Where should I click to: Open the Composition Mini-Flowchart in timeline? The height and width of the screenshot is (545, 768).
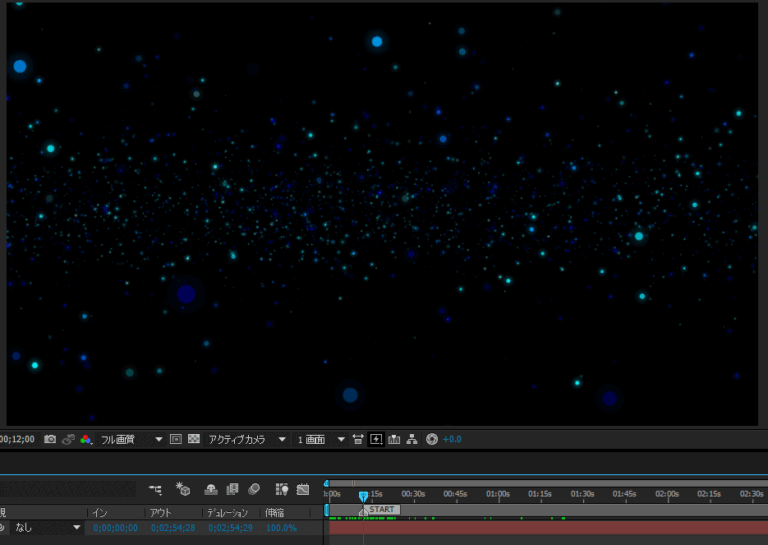pyautogui.click(x=155, y=489)
